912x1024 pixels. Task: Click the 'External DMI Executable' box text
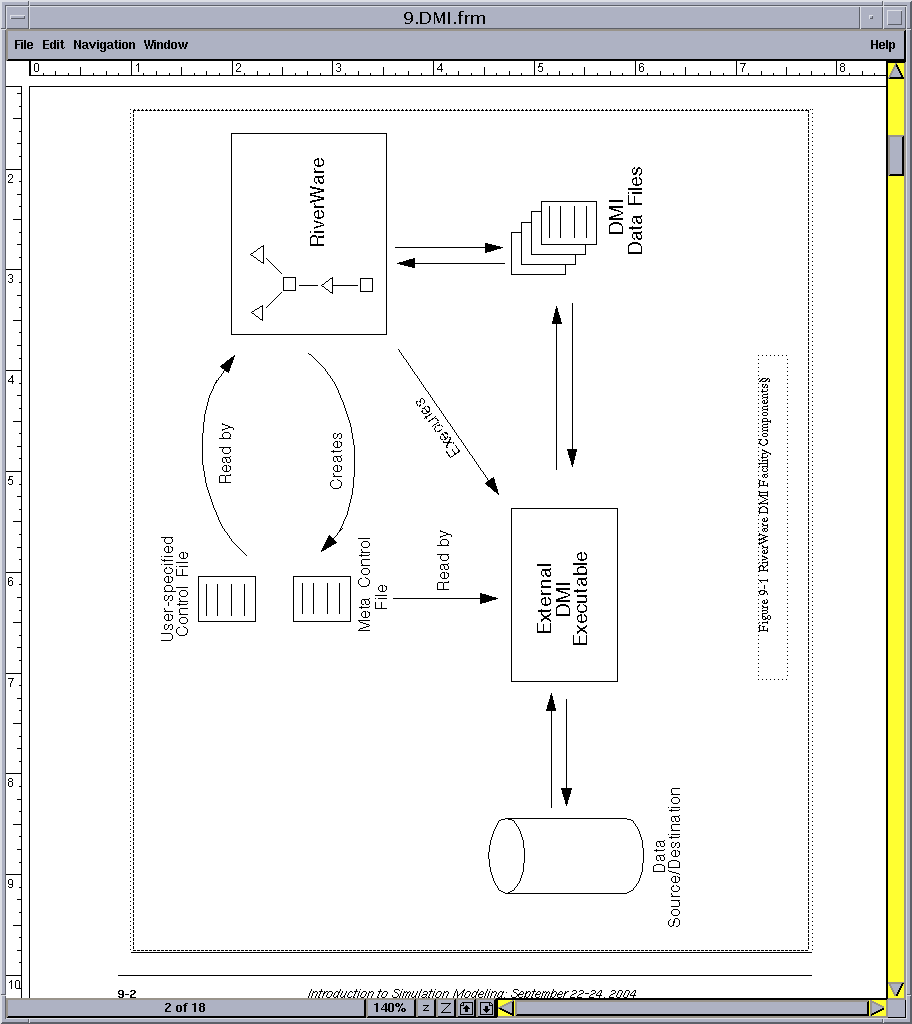tap(562, 598)
